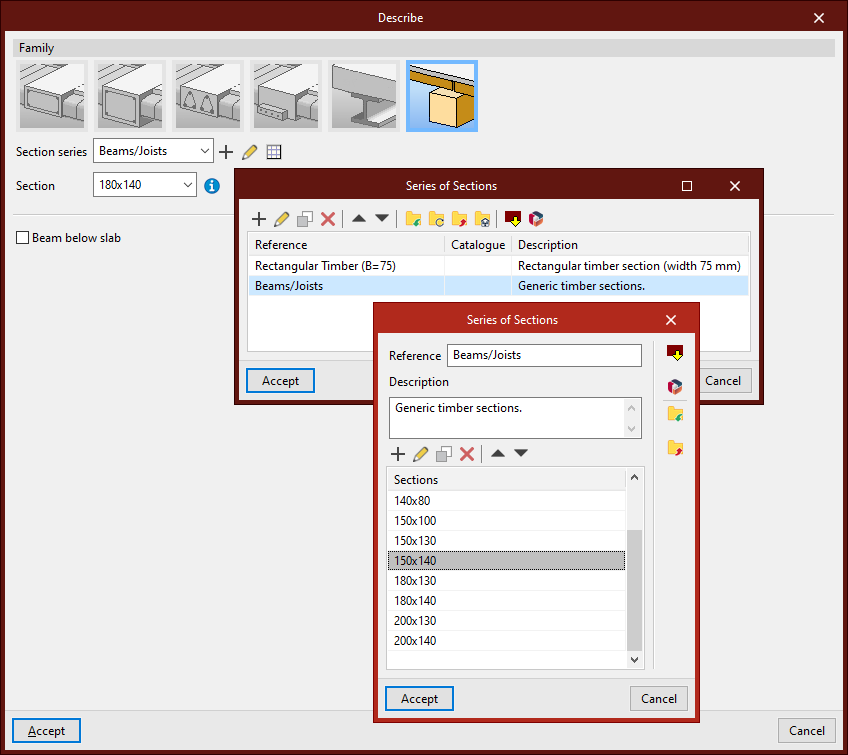Choose the fourth beam family with bottom plate
The height and width of the screenshot is (755, 848).
286,96
